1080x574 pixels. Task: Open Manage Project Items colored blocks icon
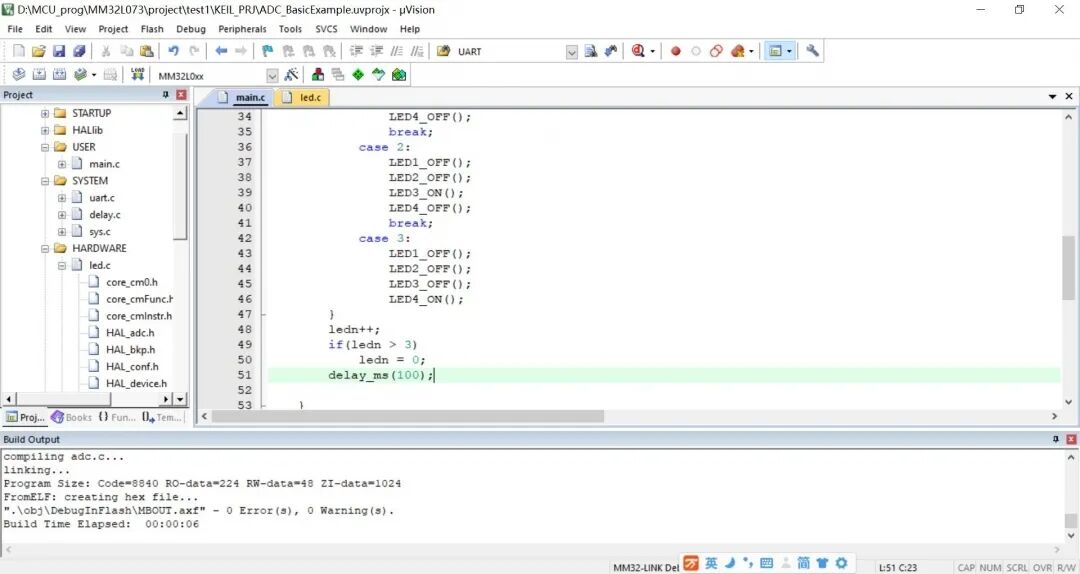click(x=318, y=74)
